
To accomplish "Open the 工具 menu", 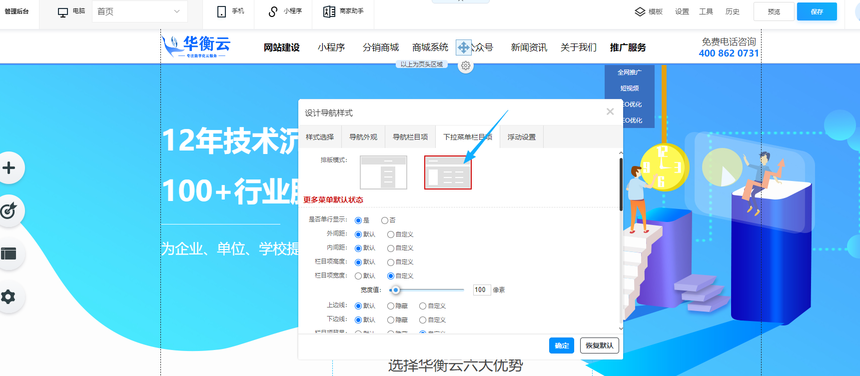I will pyautogui.click(x=706, y=12).
